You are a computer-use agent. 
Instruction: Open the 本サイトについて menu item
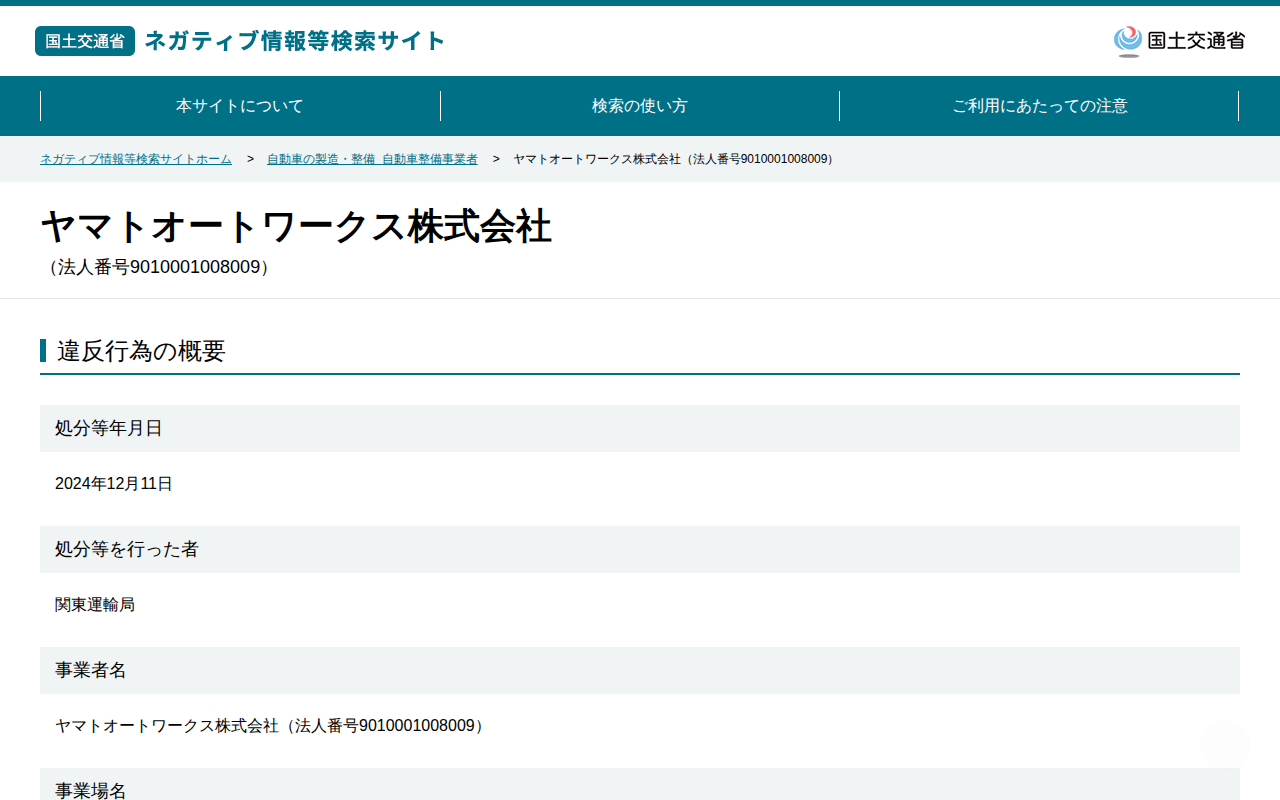point(240,106)
